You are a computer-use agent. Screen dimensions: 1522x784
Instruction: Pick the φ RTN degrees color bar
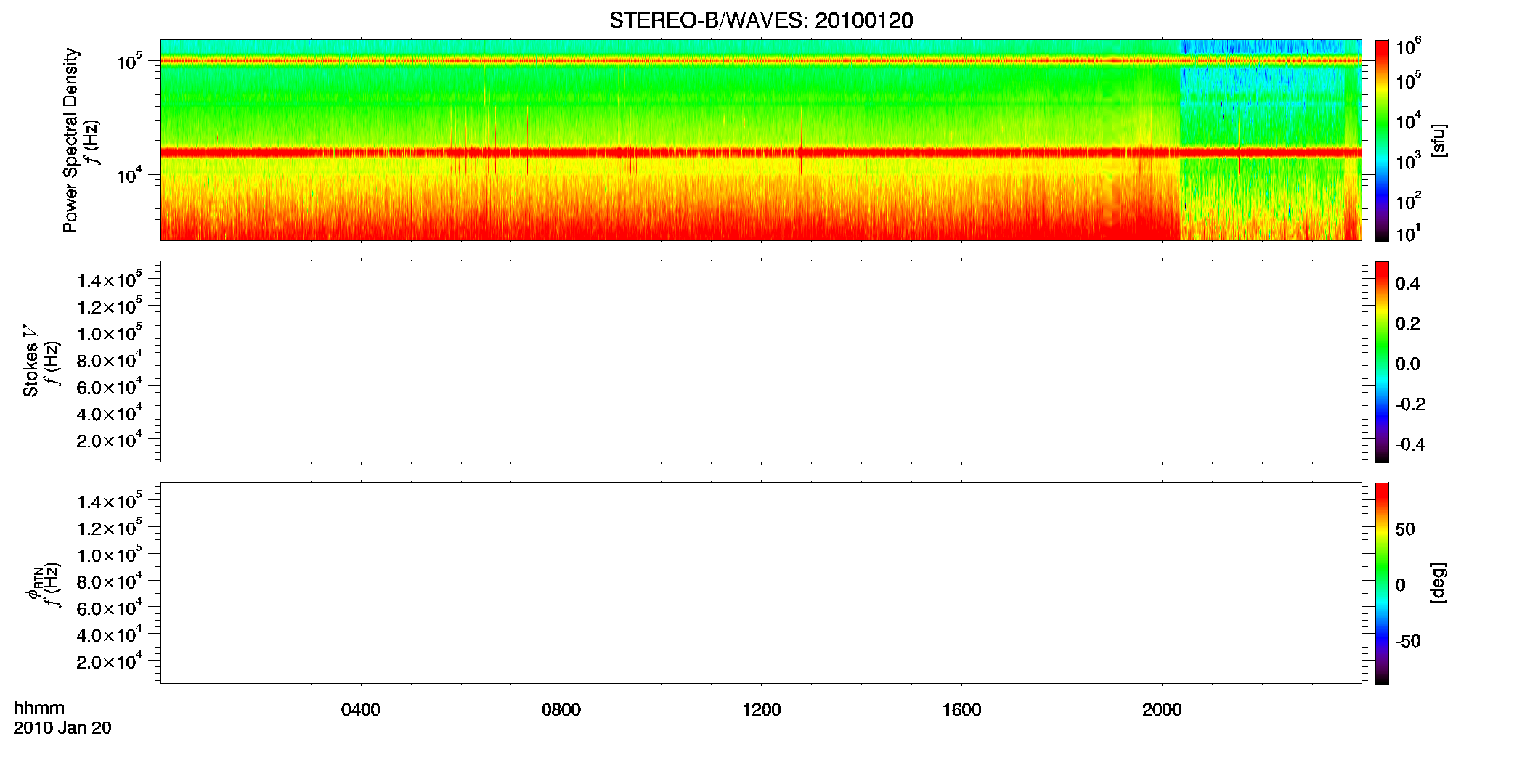(x=1382, y=583)
